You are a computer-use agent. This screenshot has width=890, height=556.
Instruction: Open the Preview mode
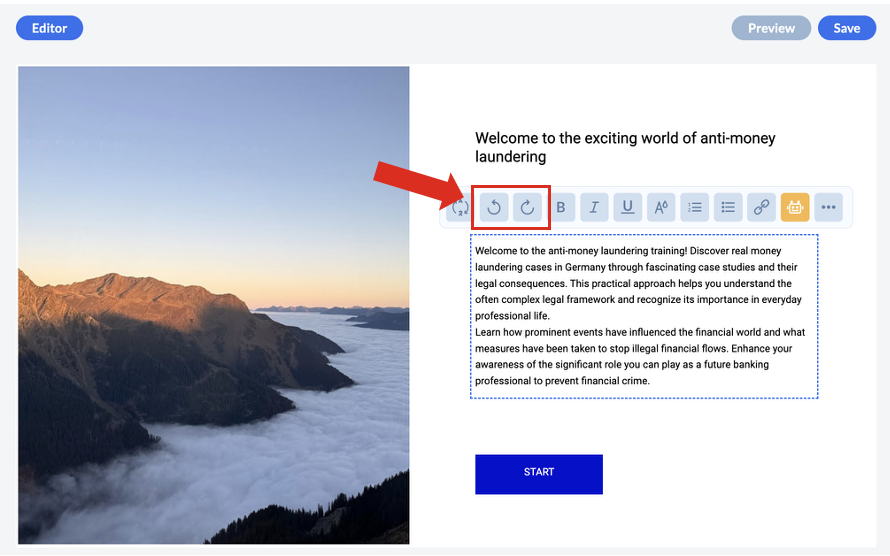tap(771, 28)
